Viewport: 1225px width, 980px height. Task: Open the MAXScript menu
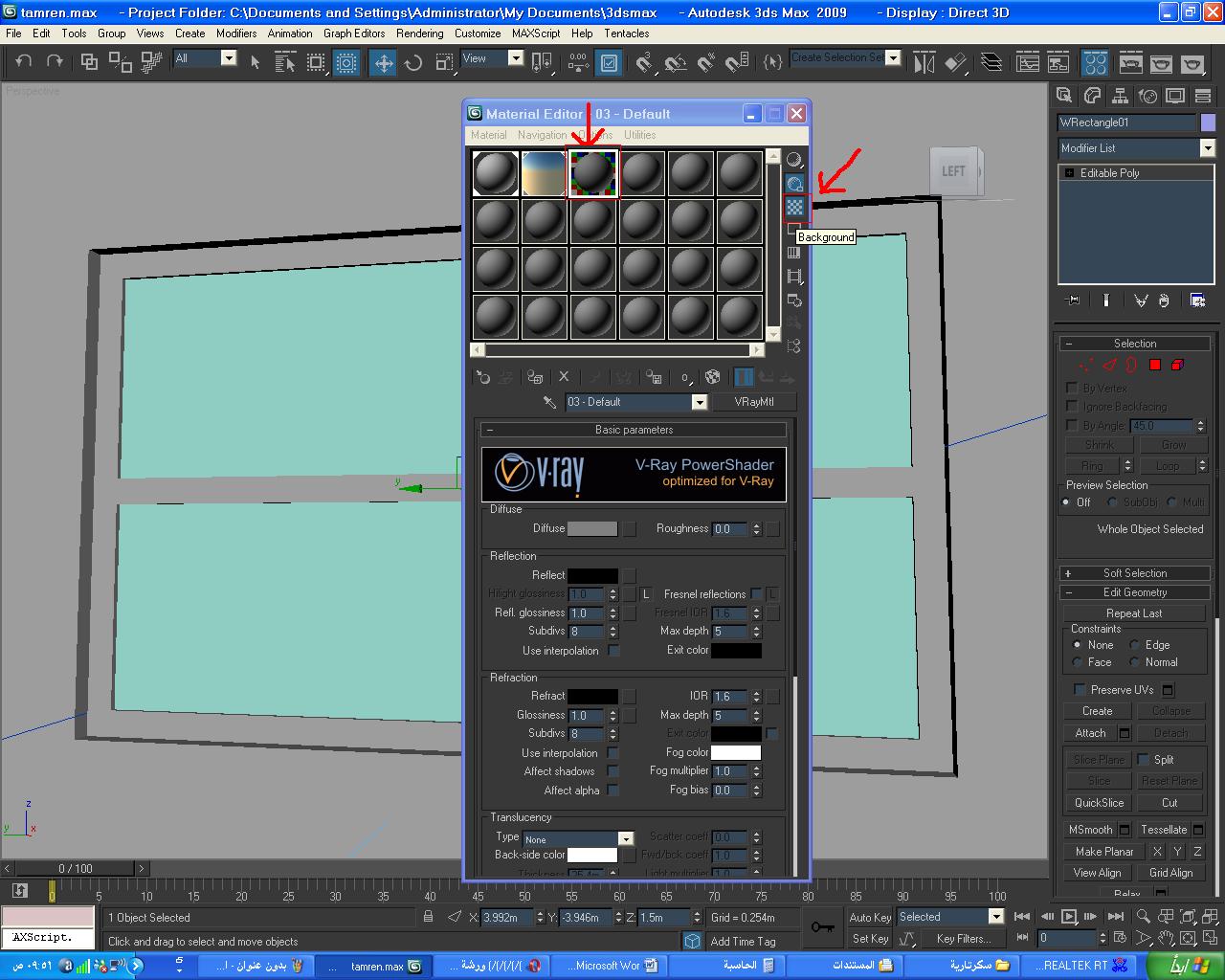(x=536, y=33)
